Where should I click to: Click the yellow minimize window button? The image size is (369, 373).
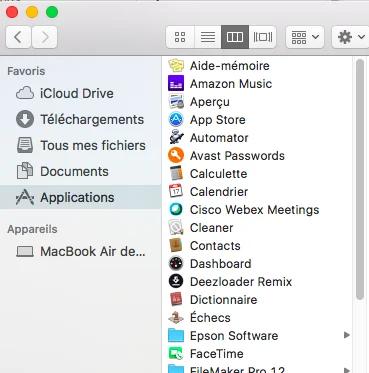(x=32, y=12)
